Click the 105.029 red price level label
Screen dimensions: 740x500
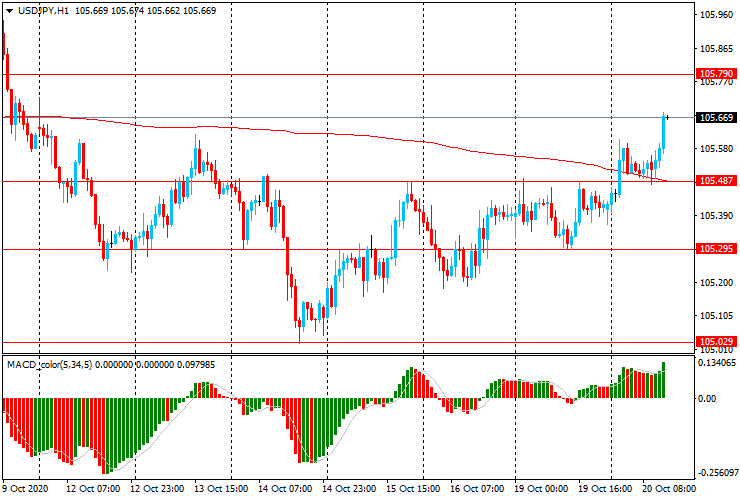716,341
